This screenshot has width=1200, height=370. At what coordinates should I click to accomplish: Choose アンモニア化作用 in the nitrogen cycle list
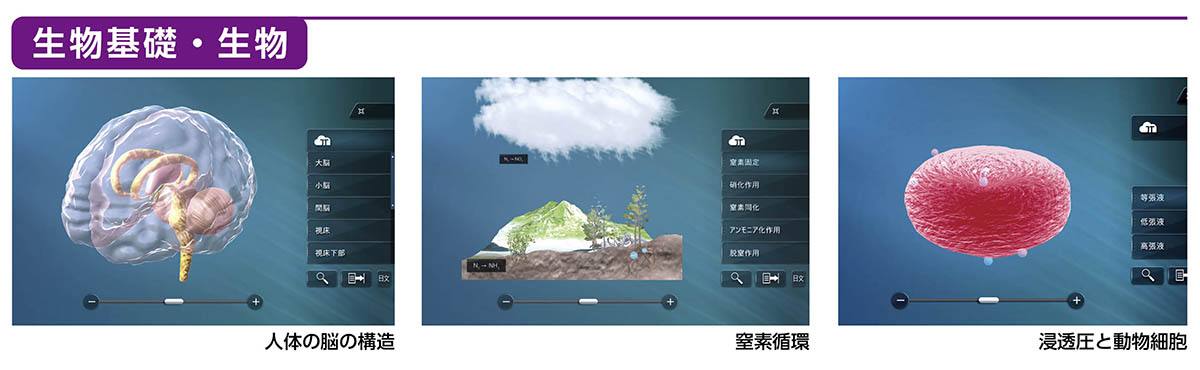pos(765,231)
